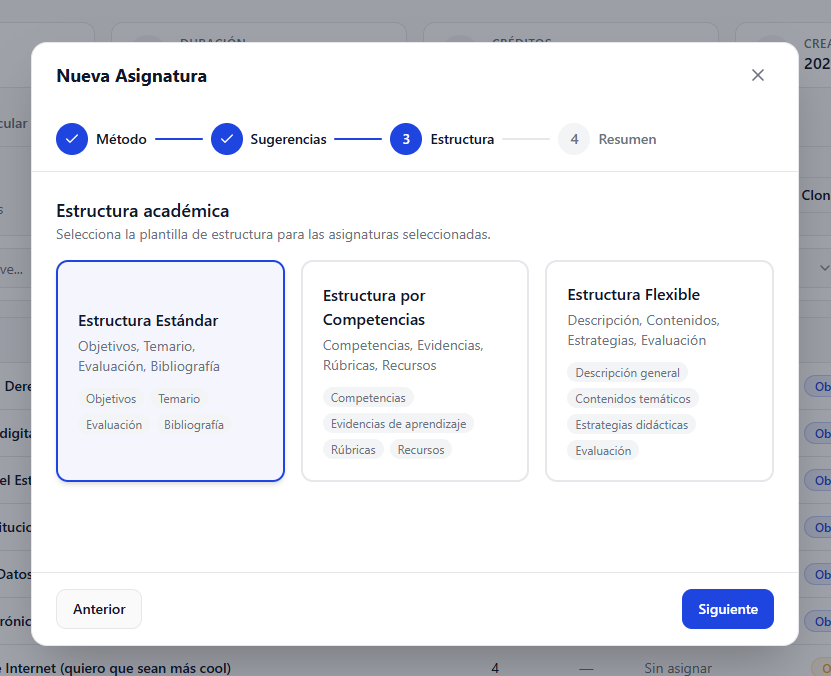The width and height of the screenshot is (831, 676).
Task: Click the Evidencias de aprendizaje chip
Action: (x=398, y=424)
